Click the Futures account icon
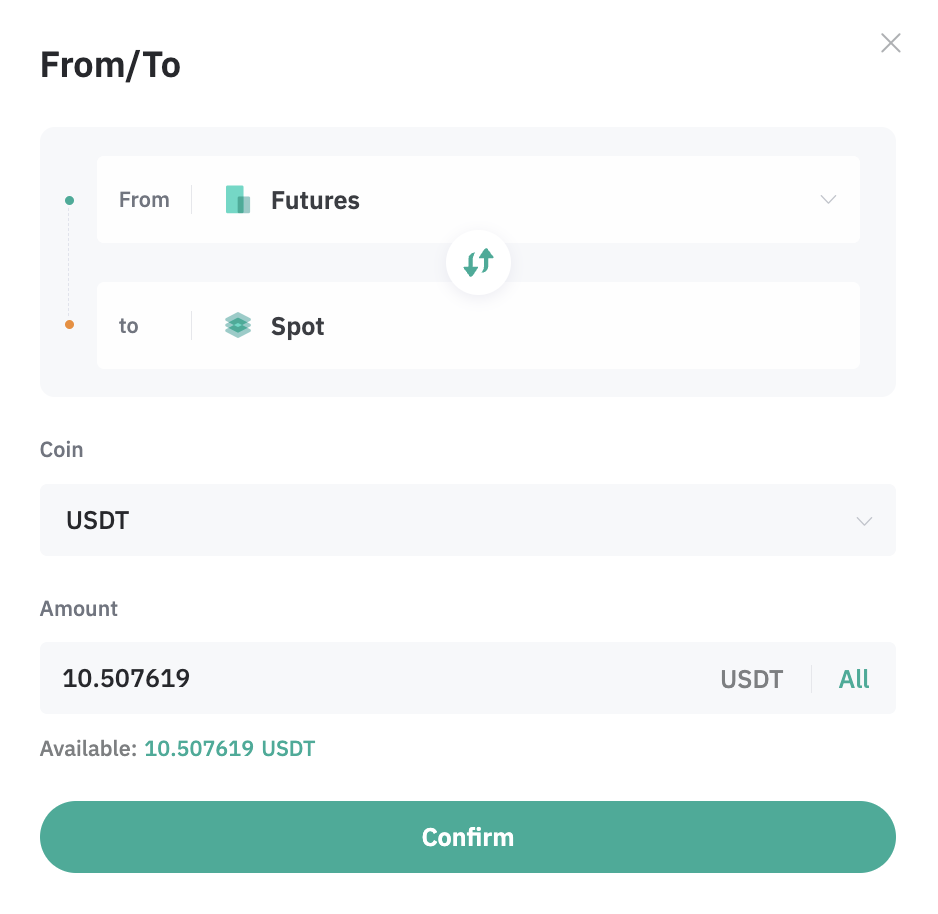The width and height of the screenshot is (938, 914). click(x=237, y=199)
